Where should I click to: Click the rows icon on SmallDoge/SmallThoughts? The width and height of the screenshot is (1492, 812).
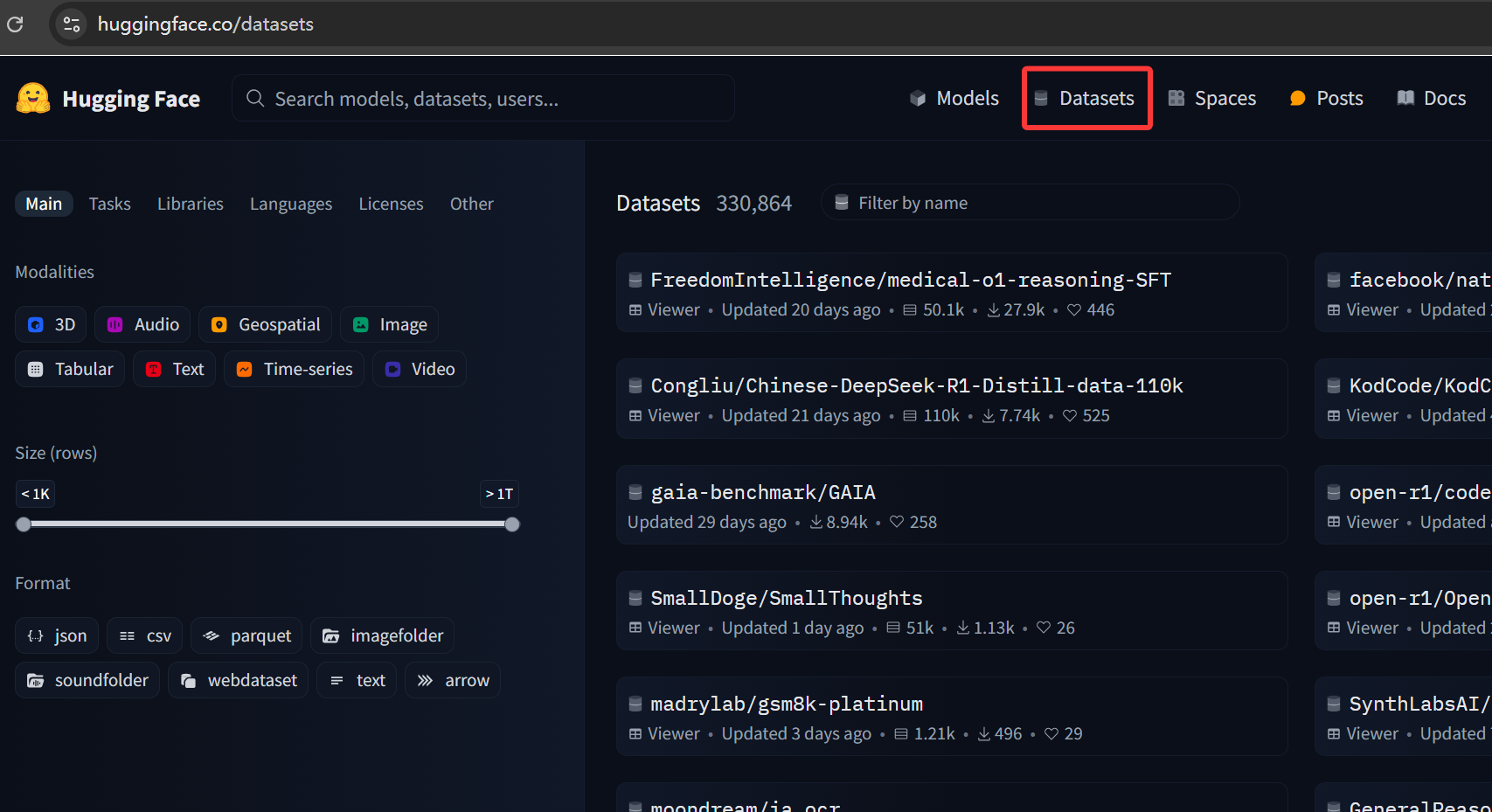[x=893, y=628]
